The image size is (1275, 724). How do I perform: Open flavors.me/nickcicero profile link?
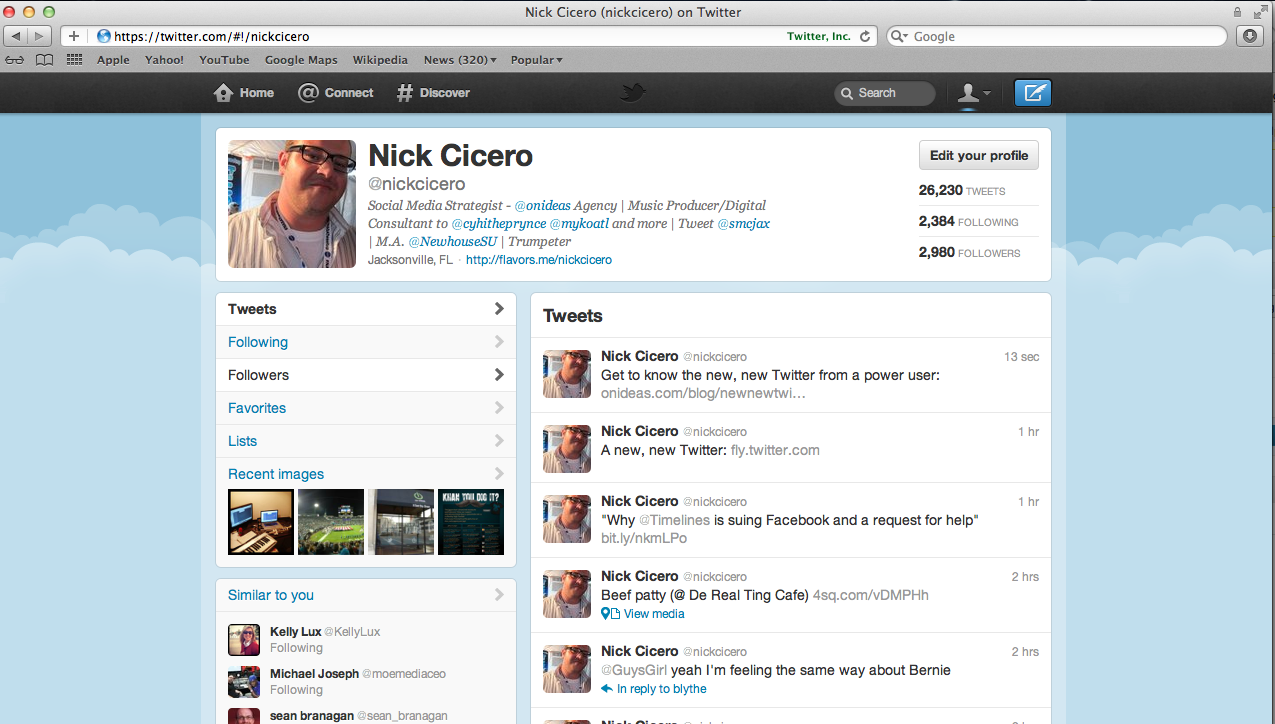(539, 260)
